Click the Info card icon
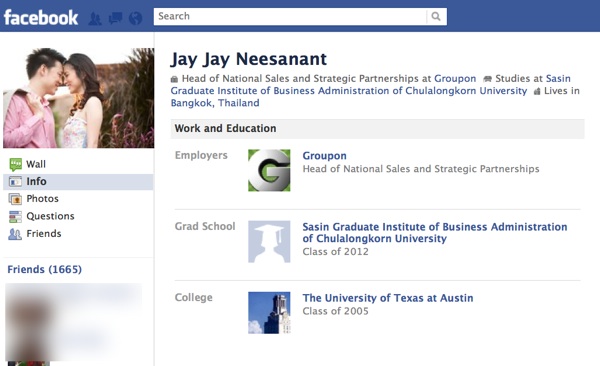The height and width of the screenshot is (366, 600). [x=15, y=181]
